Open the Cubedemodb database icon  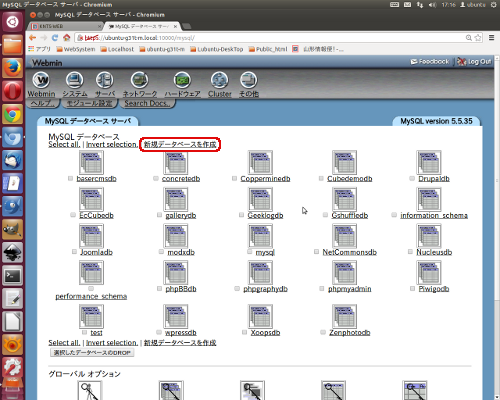[344, 162]
